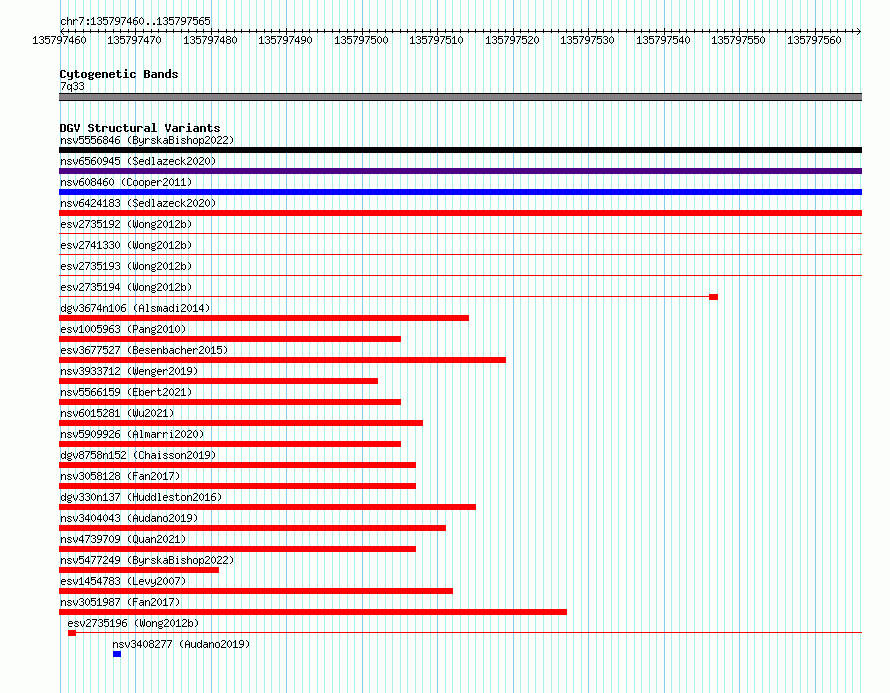Viewport: 890px width, 693px height.
Task: Click the red nsv6015281 variant bar
Action: coord(241,423)
